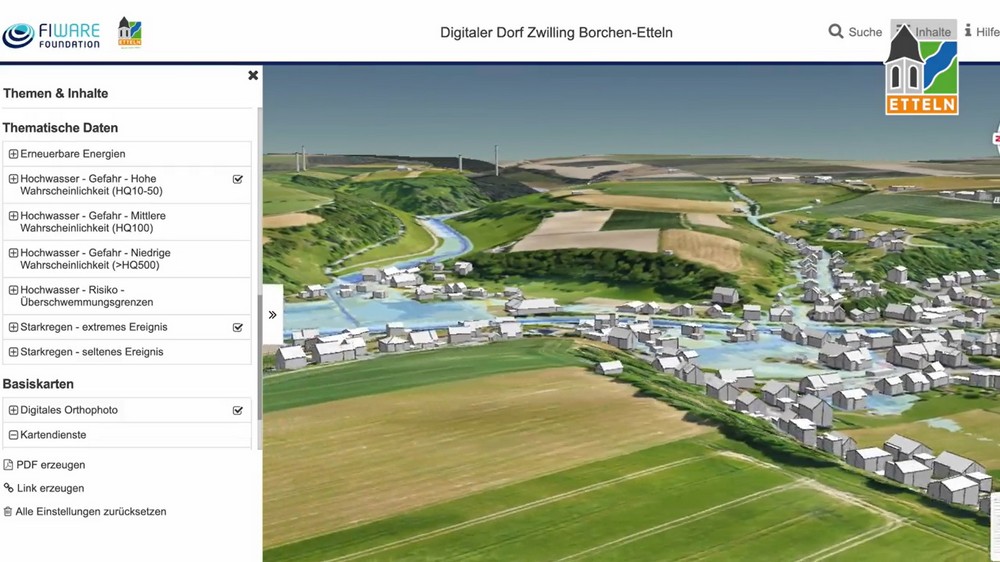Click the Alle Einstellungen zurücksetzen link

click(x=91, y=511)
